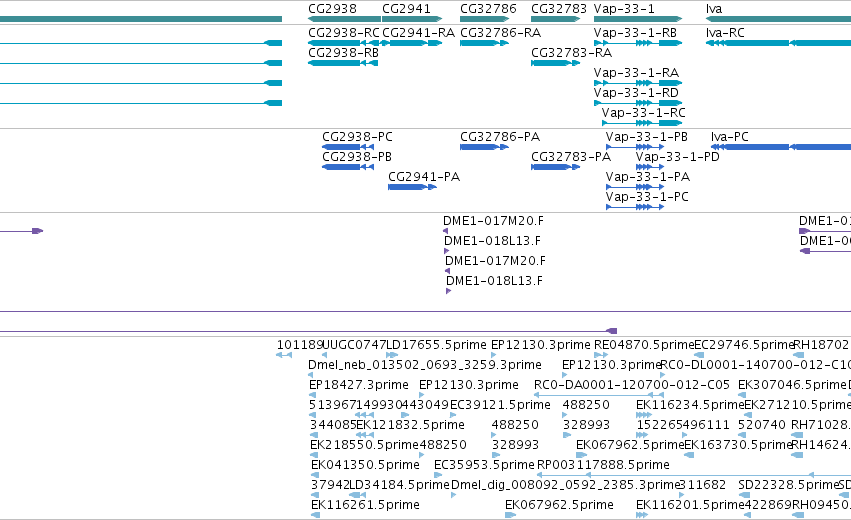The width and height of the screenshot is (851, 520).
Task: Select the Vap-33-1-RD transcript label
Action: [636, 93]
